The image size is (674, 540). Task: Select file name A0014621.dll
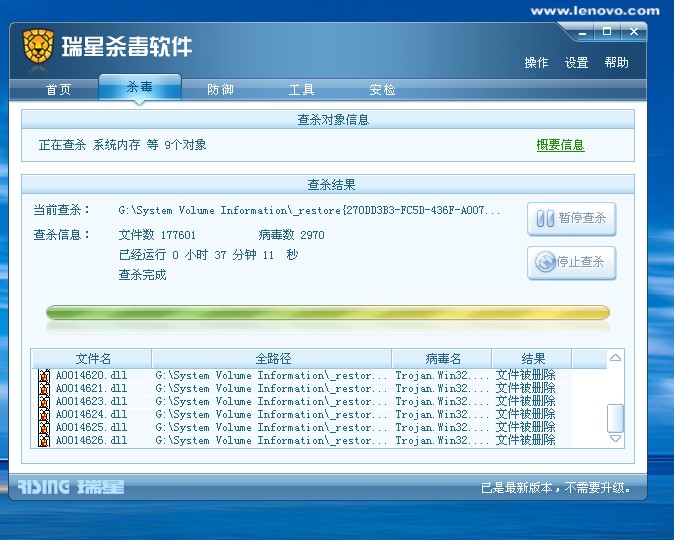tap(92, 389)
